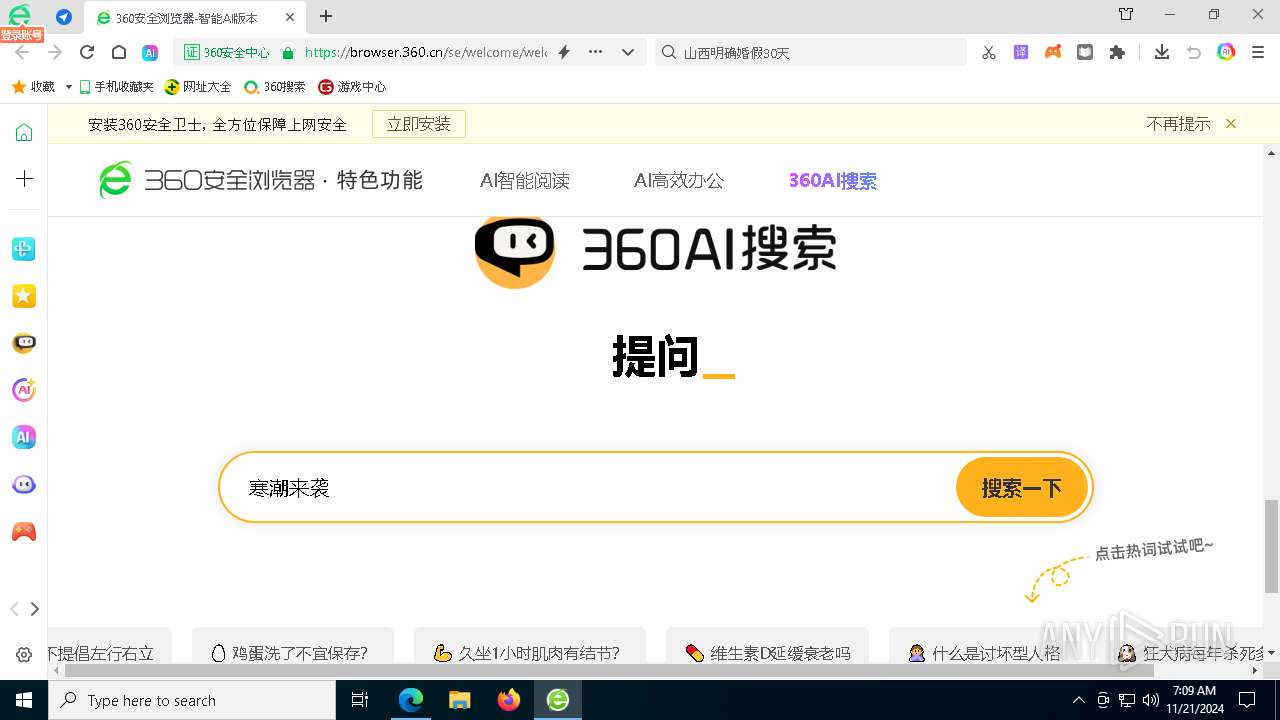This screenshot has width=1280, height=720.
Task: Click the AI assistant toolbar icon
Action: coord(150,53)
